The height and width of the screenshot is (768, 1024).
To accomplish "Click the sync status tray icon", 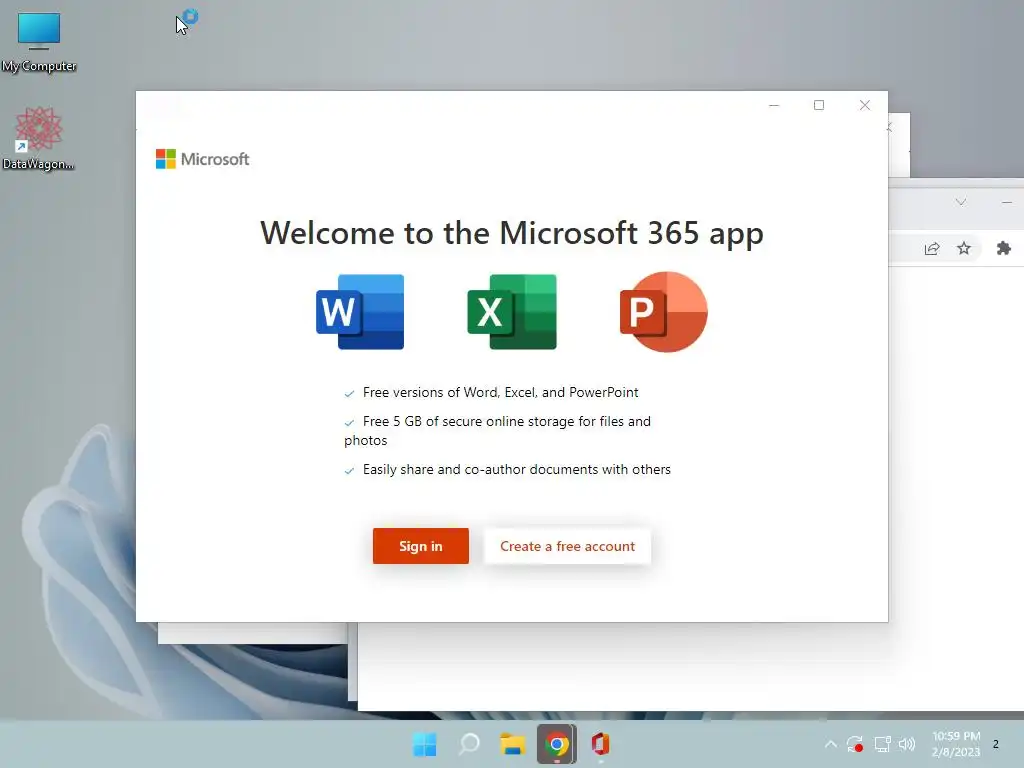I will click(x=855, y=744).
